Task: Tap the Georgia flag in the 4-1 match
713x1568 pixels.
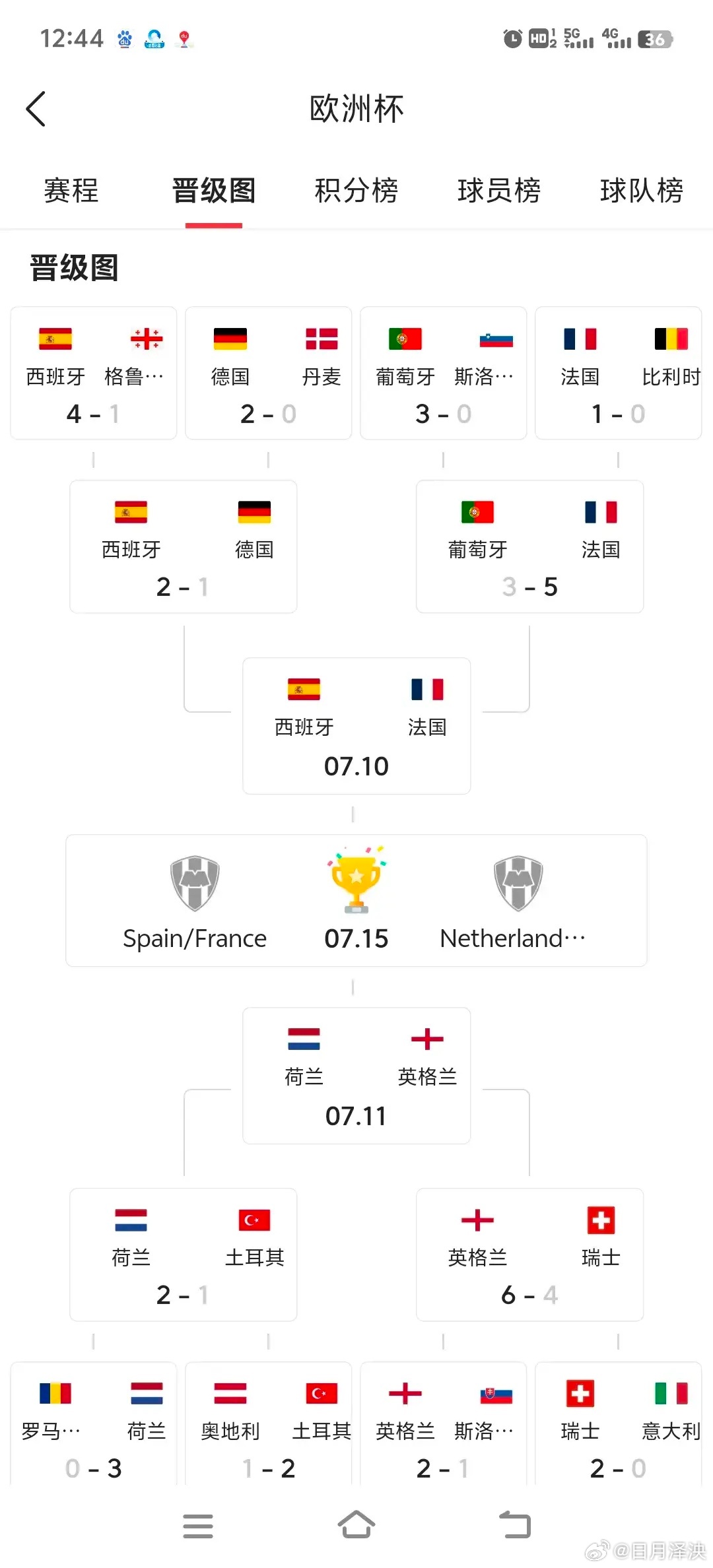Action: [147, 339]
